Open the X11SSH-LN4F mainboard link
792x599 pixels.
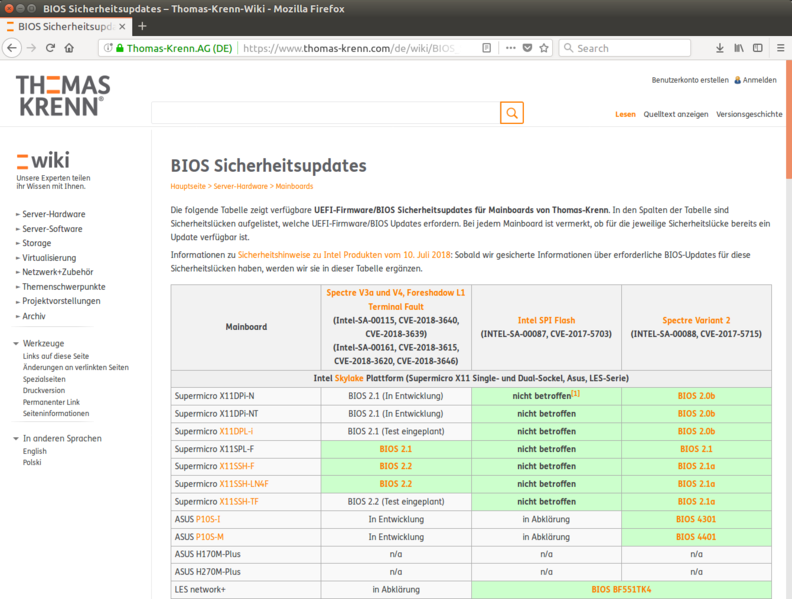244,484
